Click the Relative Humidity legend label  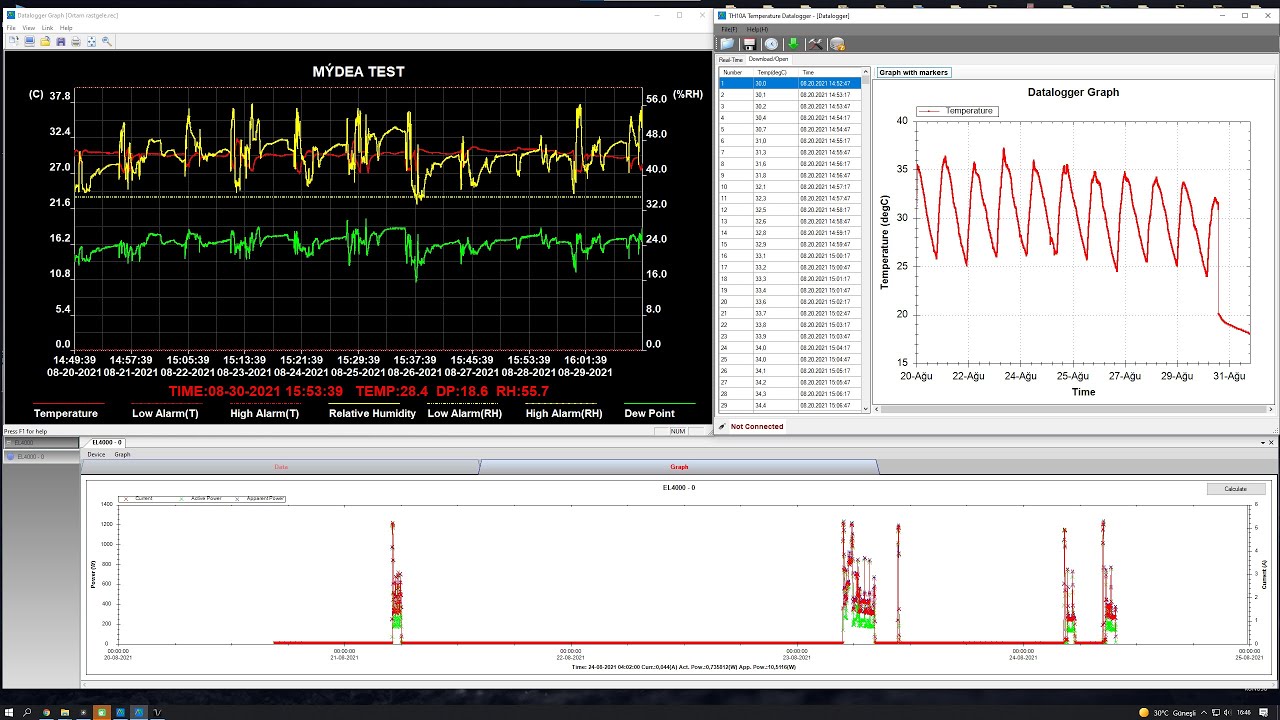(x=372, y=413)
